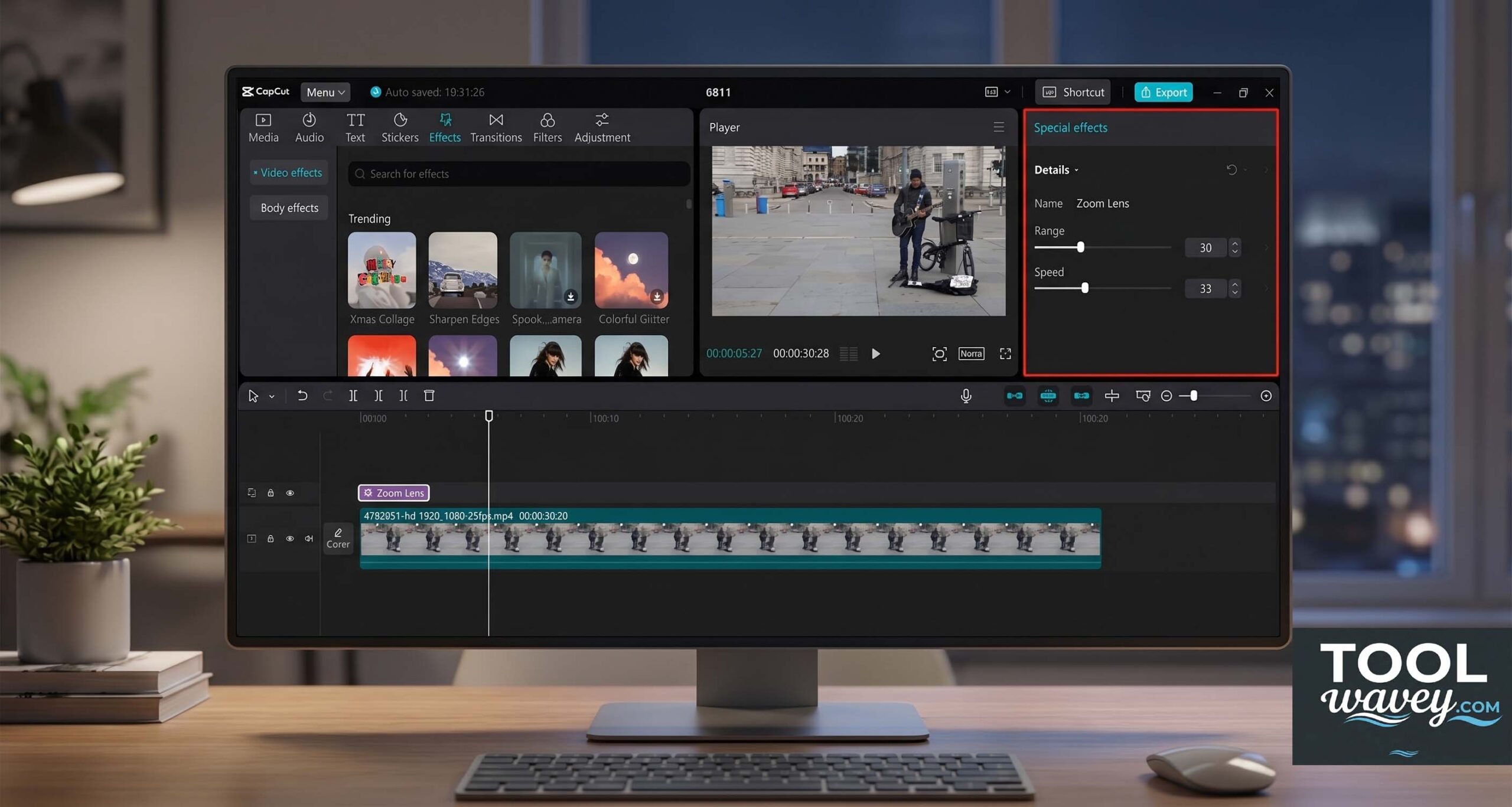Zoom out the timeline
1512x807 pixels.
click(1166, 396)
